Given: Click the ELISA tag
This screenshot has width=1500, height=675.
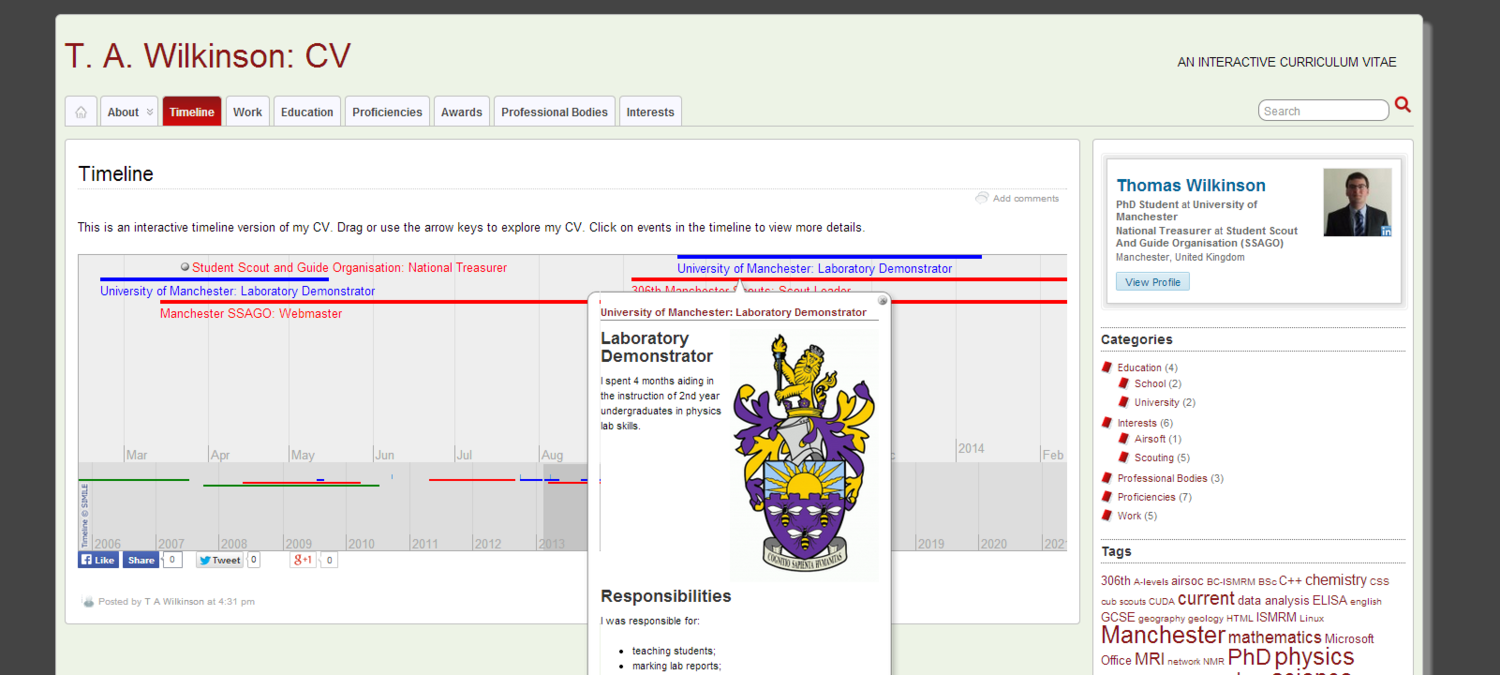Looking at the screenshot, I should [x=1329, y=600].
